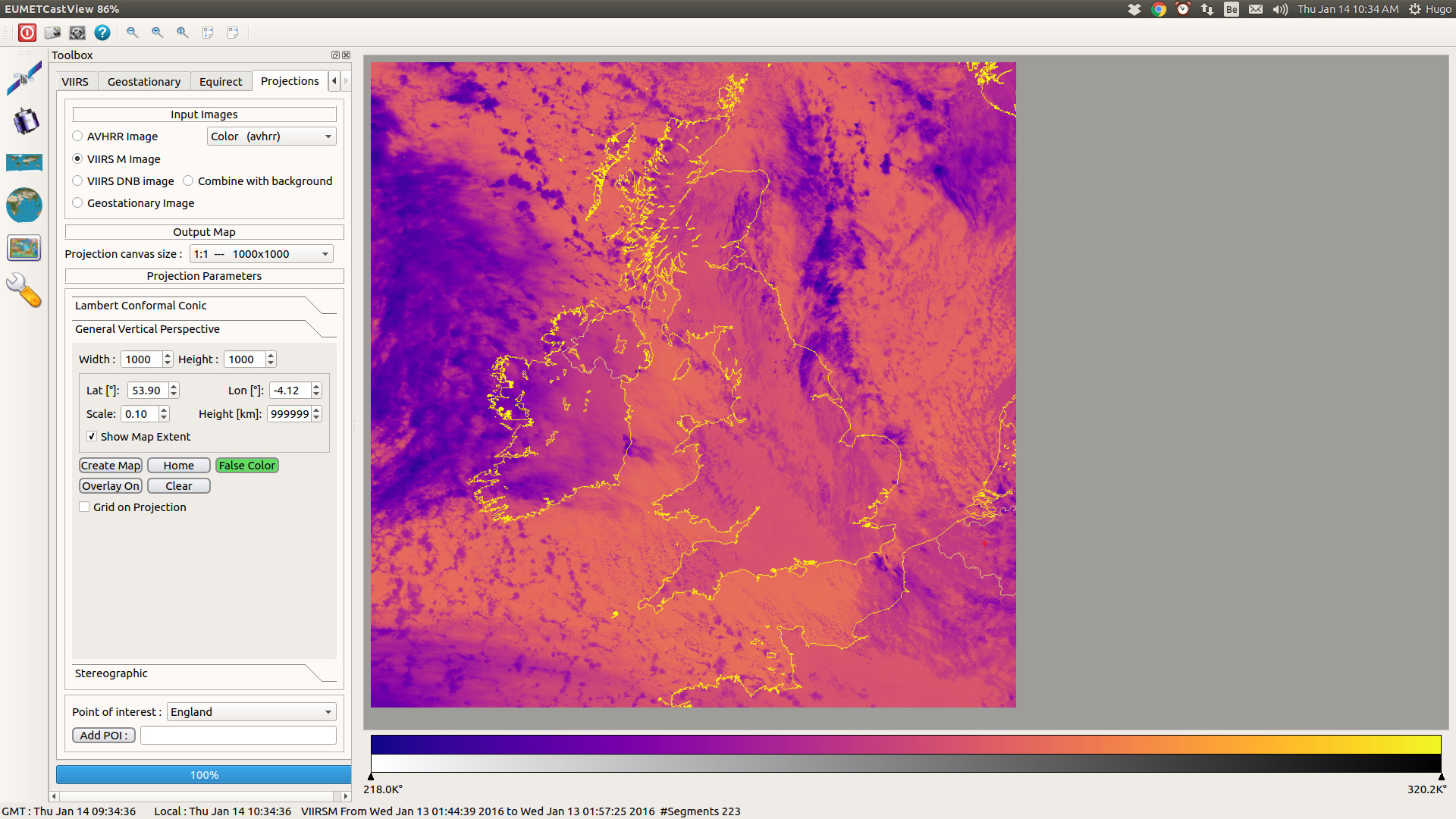Open settings via the gear toolbar icon
1456x819 pixels.
pyautogui.click(x=77, y=33)
